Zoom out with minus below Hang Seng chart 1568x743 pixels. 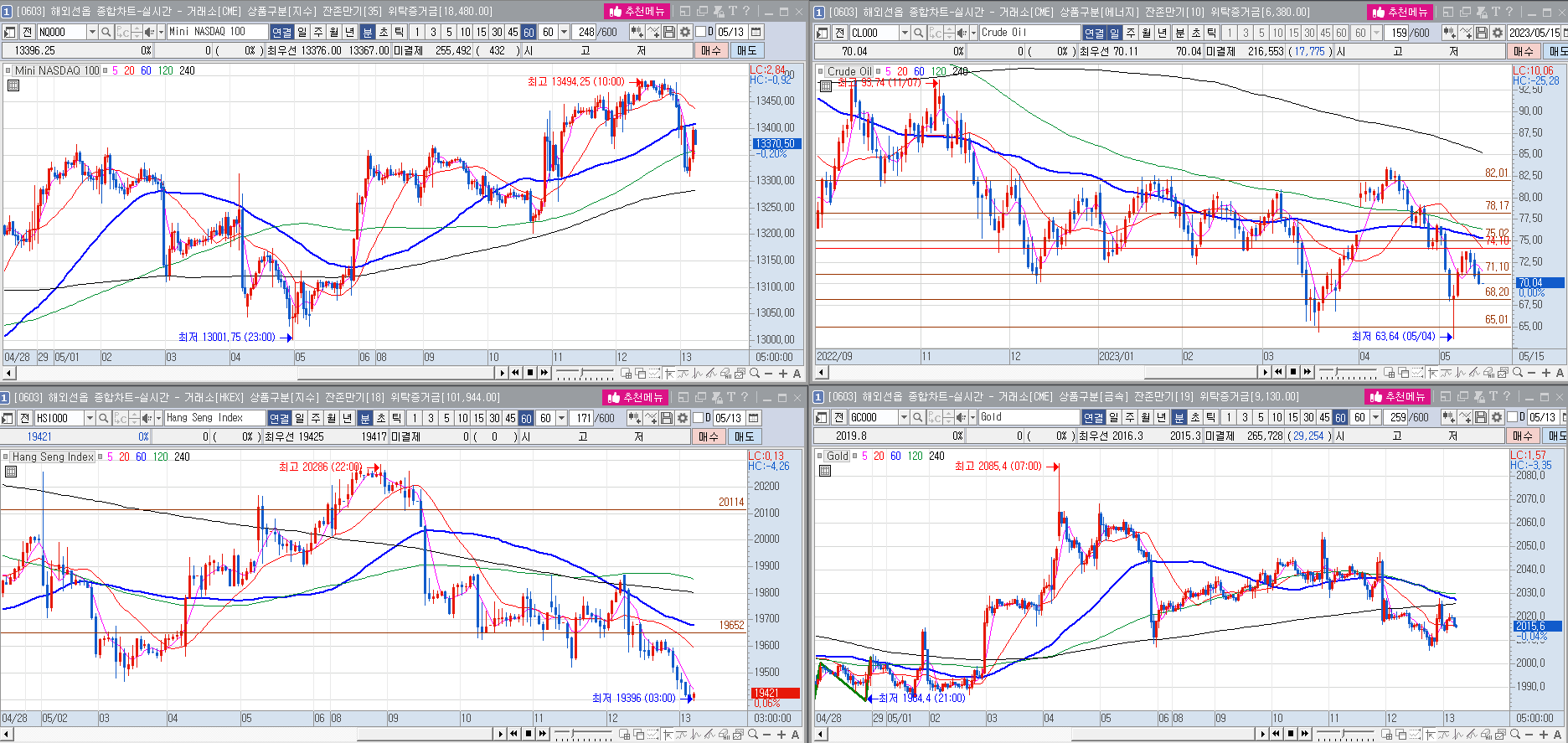[767, 734]
